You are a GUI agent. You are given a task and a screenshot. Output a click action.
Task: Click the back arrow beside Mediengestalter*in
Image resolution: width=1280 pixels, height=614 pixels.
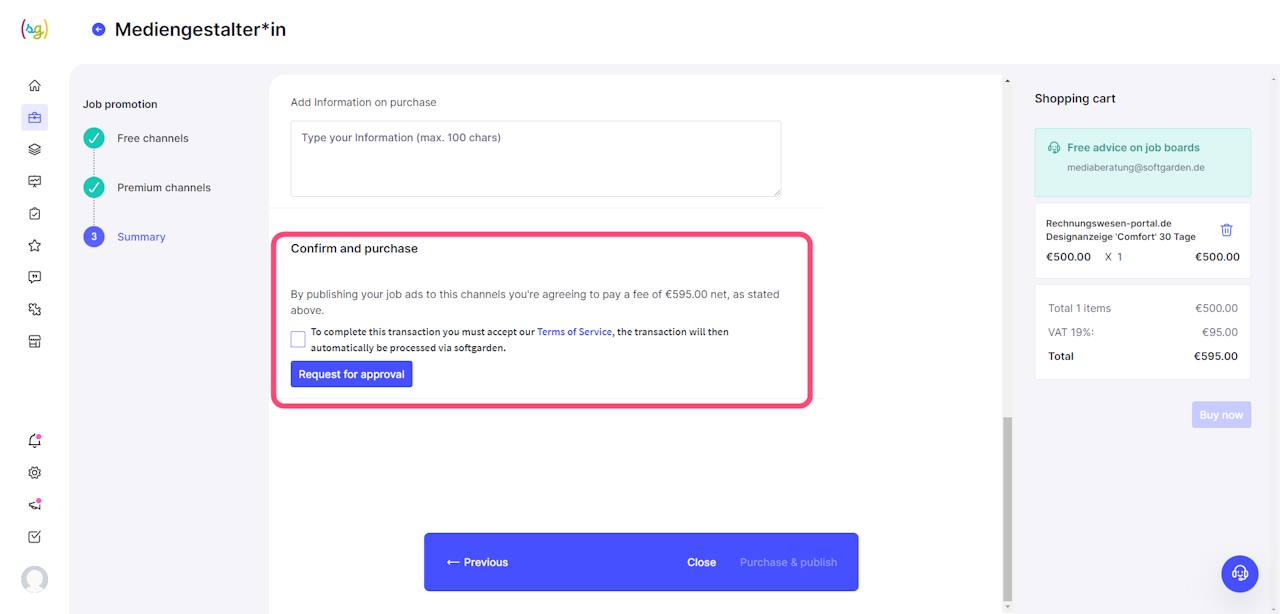98,30
